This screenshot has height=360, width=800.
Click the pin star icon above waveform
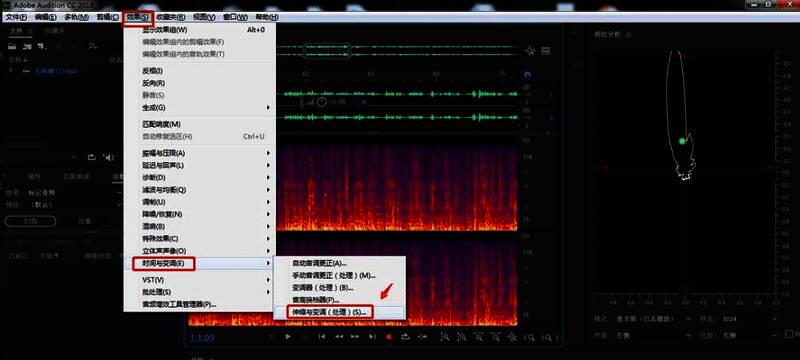point(530,50)
